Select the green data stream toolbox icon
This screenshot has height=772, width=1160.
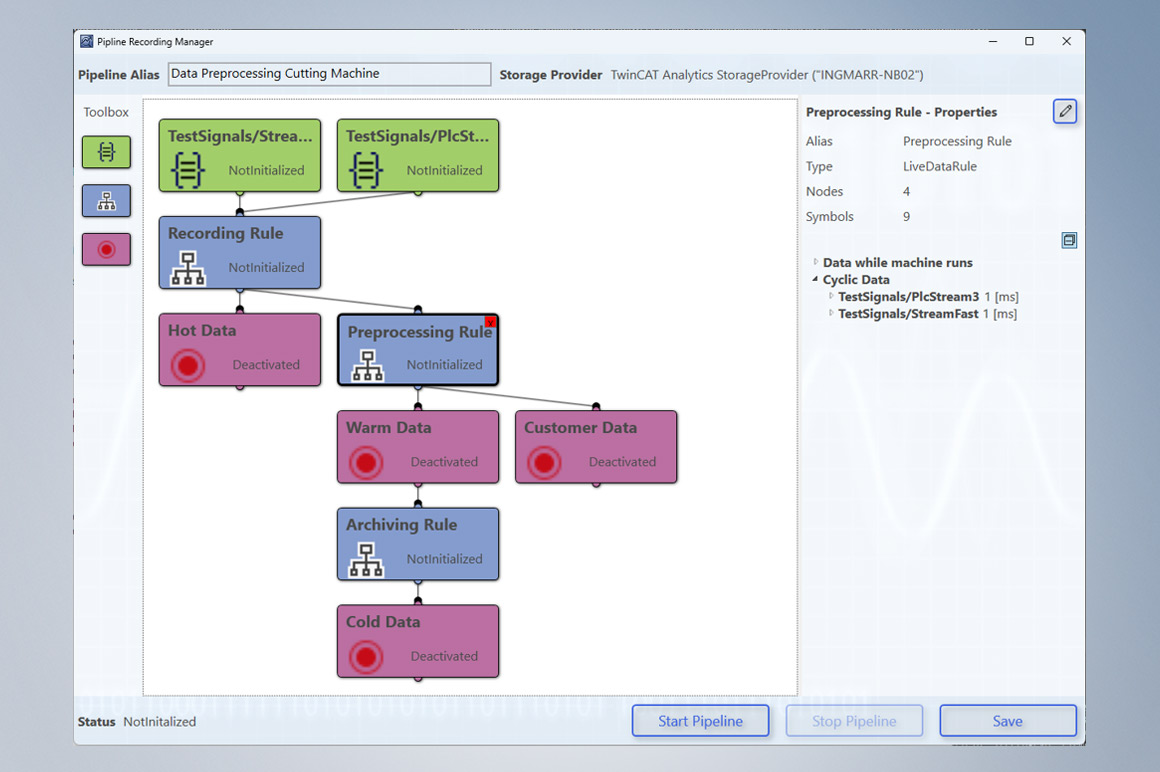[106, 152]
